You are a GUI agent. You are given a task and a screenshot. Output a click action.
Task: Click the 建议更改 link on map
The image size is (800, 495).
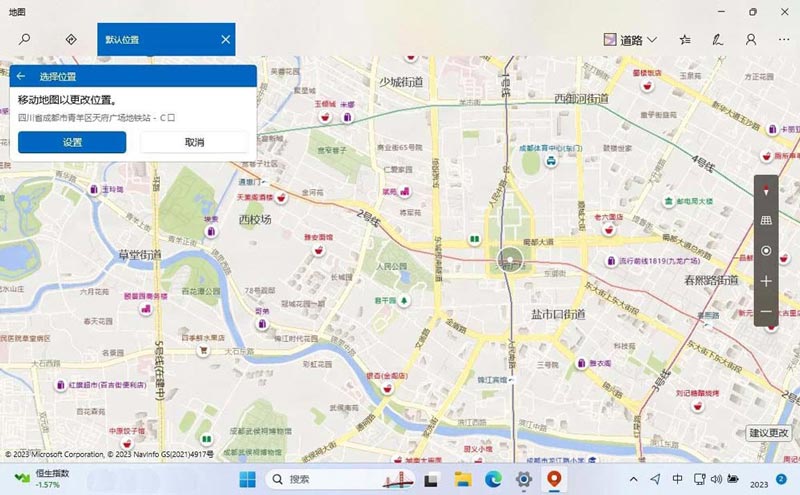(769, 433)
